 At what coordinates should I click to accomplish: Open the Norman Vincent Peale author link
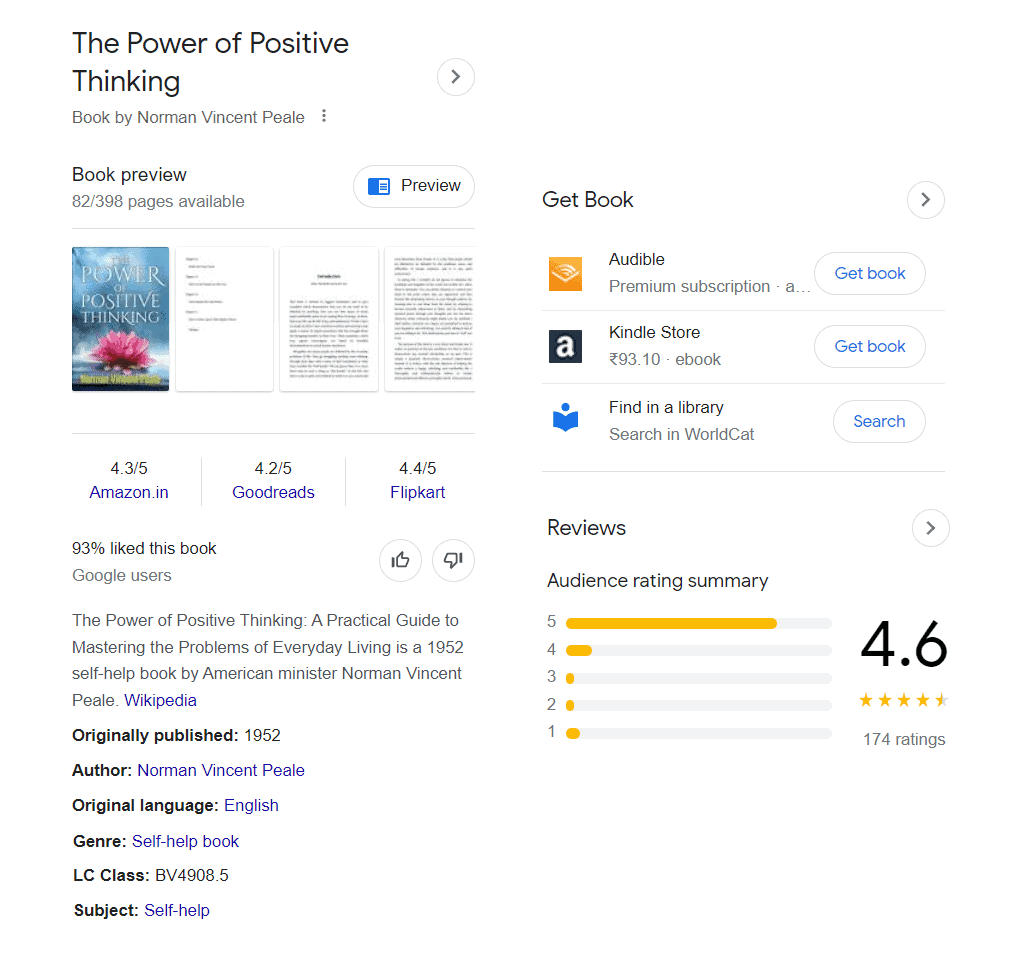point(221,770)
